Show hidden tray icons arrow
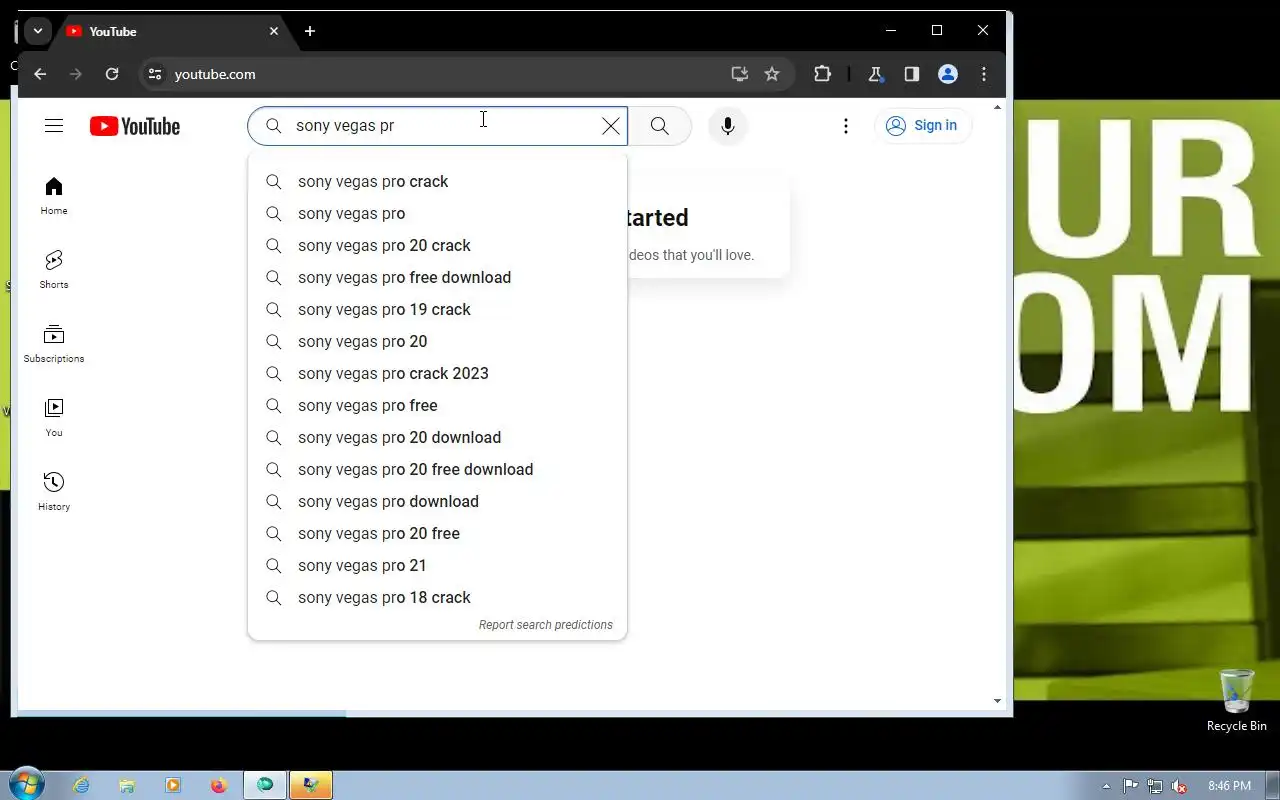This screenshot has width=1280, height=800. coord(1106,786)
